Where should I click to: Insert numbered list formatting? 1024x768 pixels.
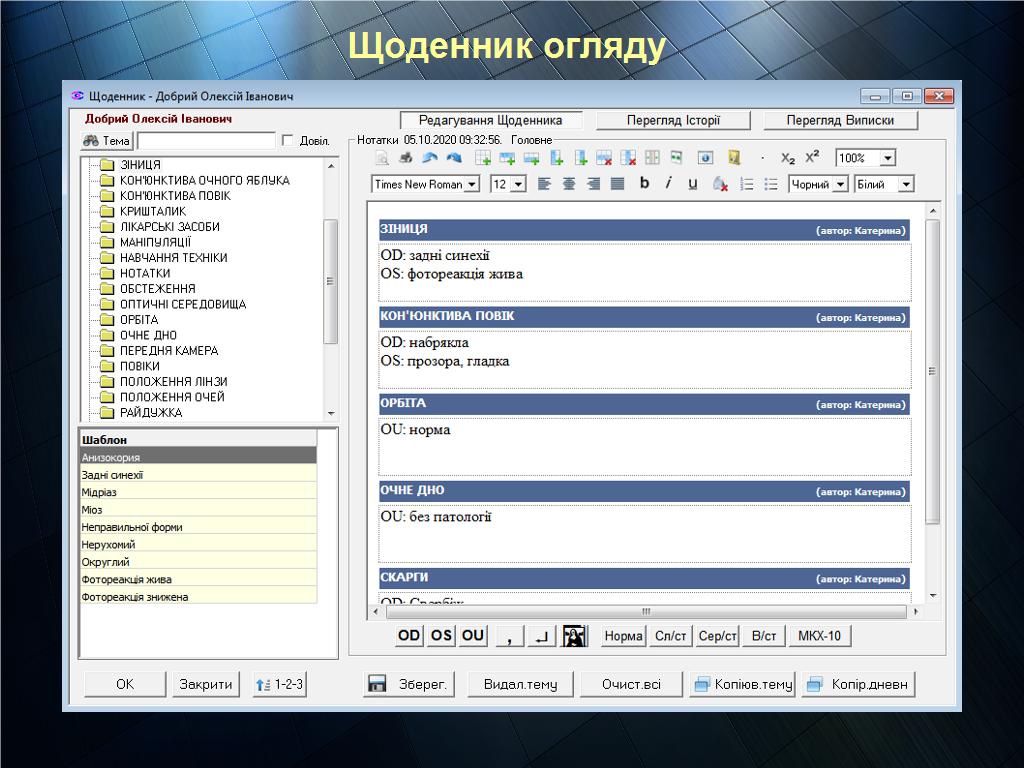746,184
